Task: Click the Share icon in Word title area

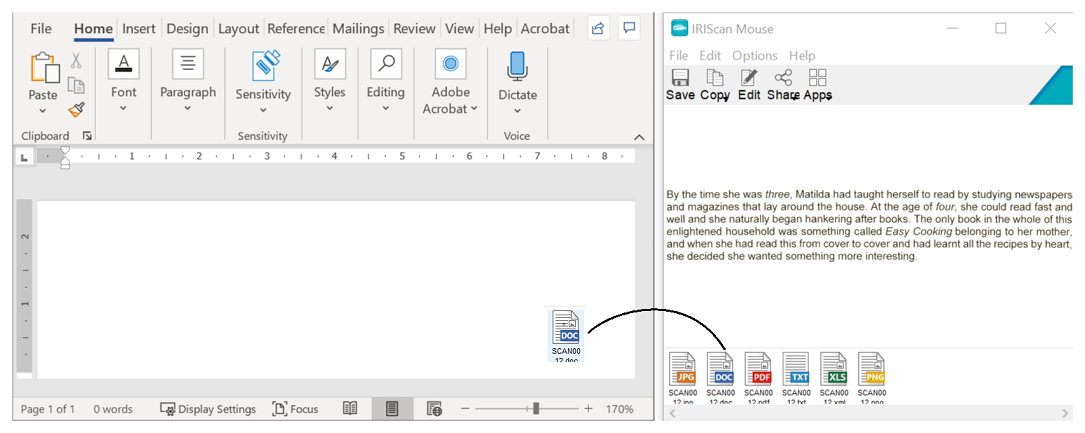Action: 598,28
